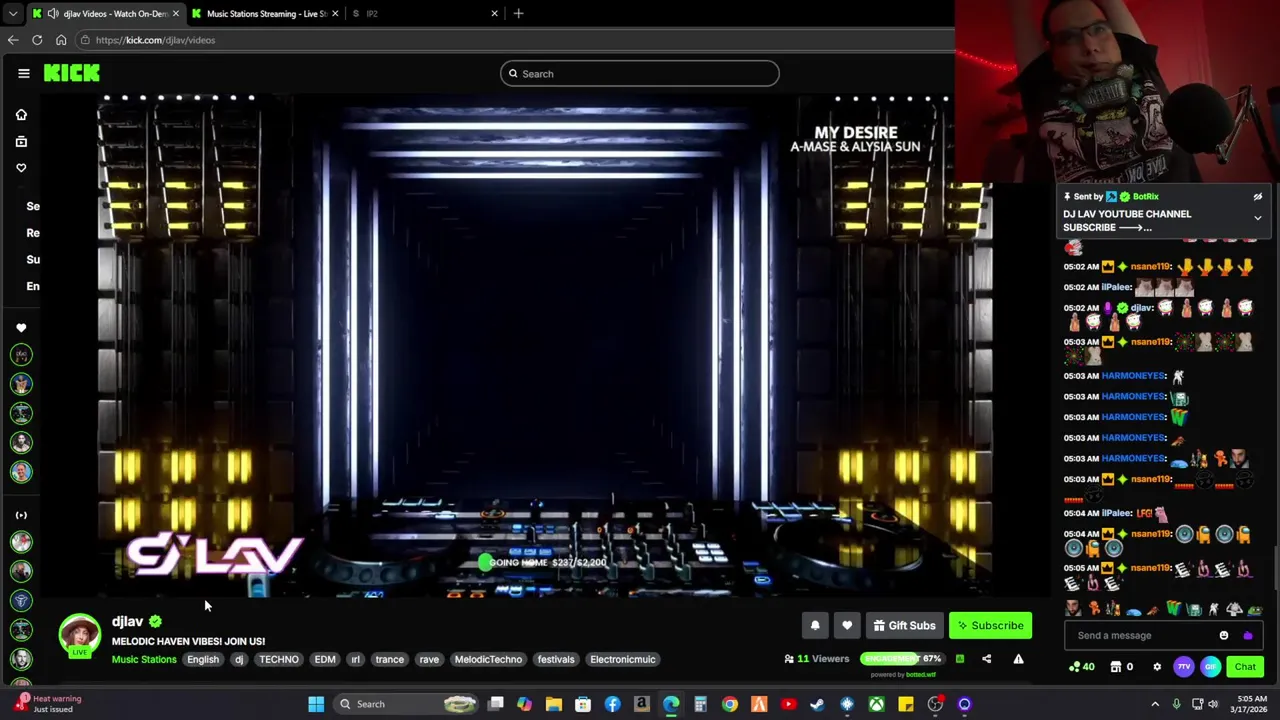Click the Gift Subs button

[x=904, y=626]
